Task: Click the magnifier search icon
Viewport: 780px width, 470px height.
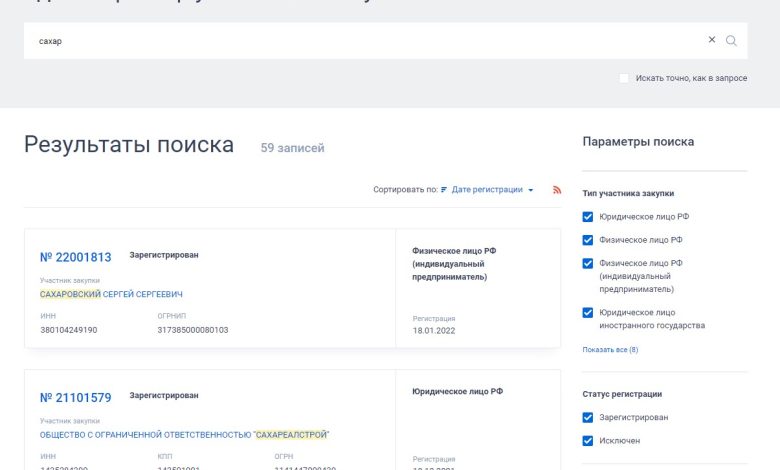Action: pos(731,41)
